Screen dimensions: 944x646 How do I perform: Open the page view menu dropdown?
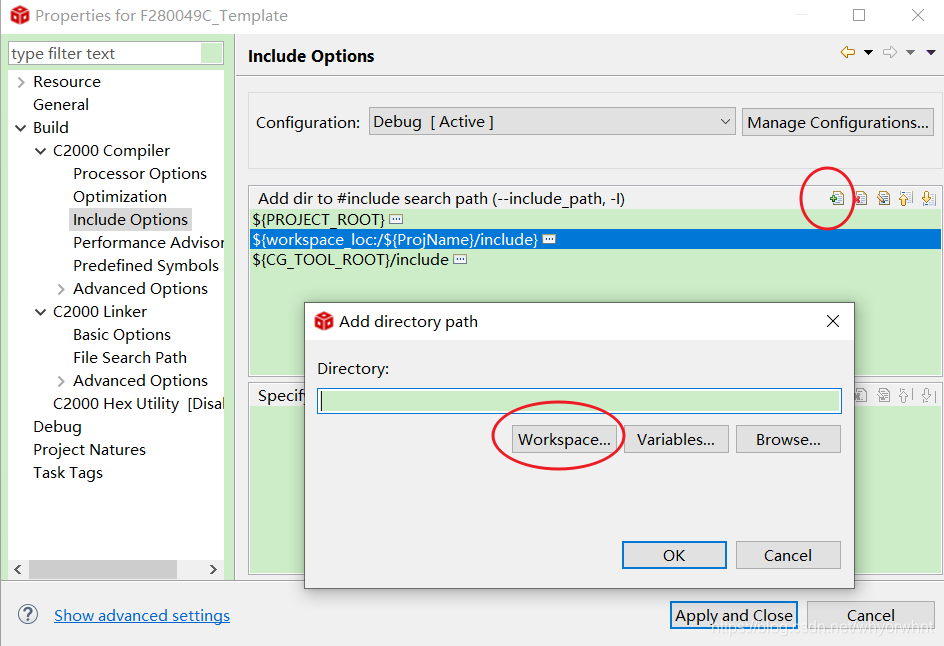[931, 52]
